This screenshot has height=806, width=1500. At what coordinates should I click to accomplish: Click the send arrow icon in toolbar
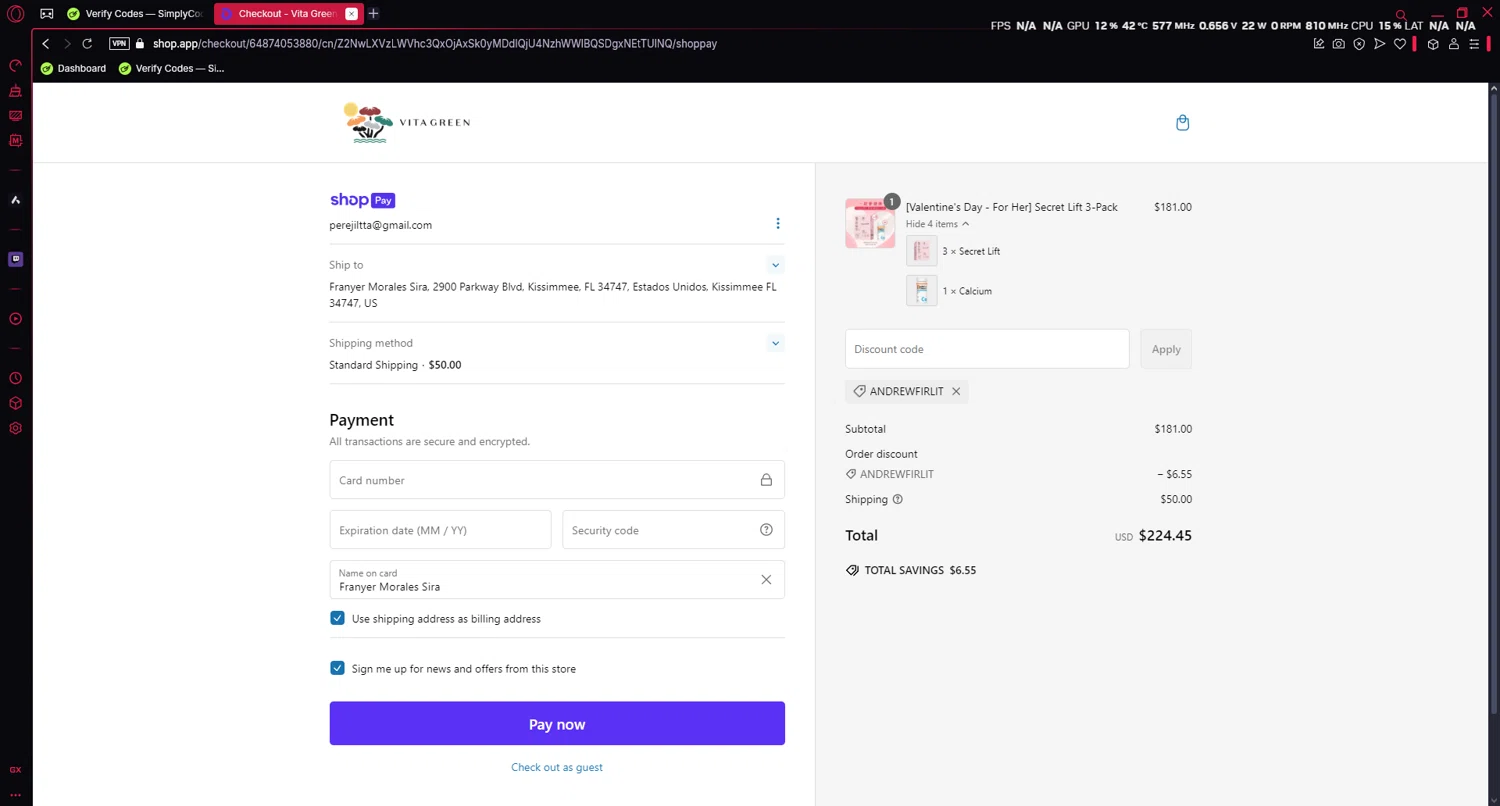pyautogui.click(x=1380, y=44)
